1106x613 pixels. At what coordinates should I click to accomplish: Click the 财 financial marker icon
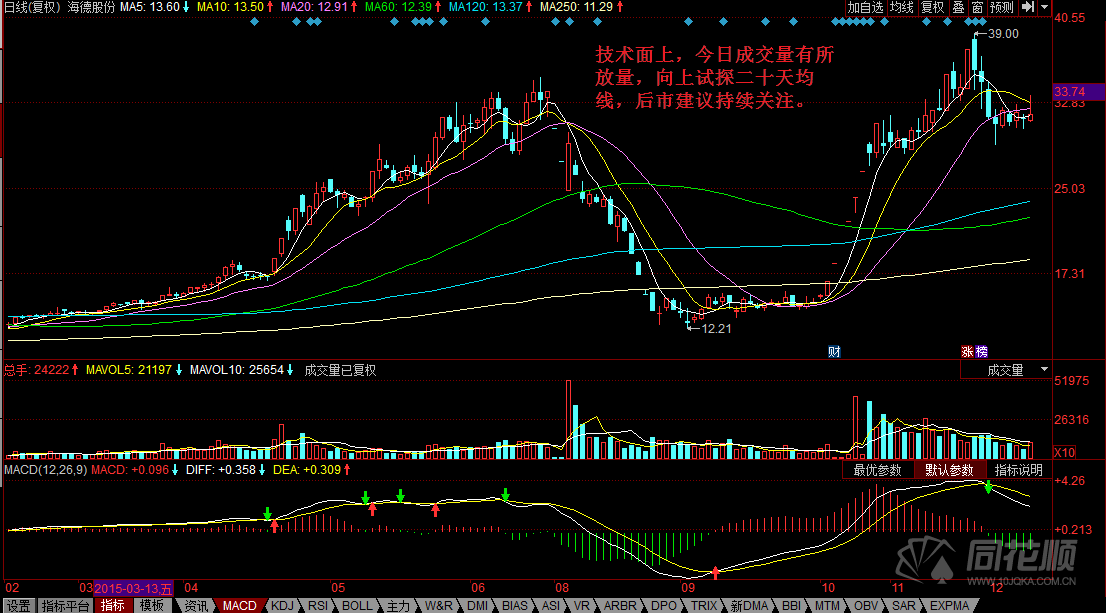click(x=833, y=352)
